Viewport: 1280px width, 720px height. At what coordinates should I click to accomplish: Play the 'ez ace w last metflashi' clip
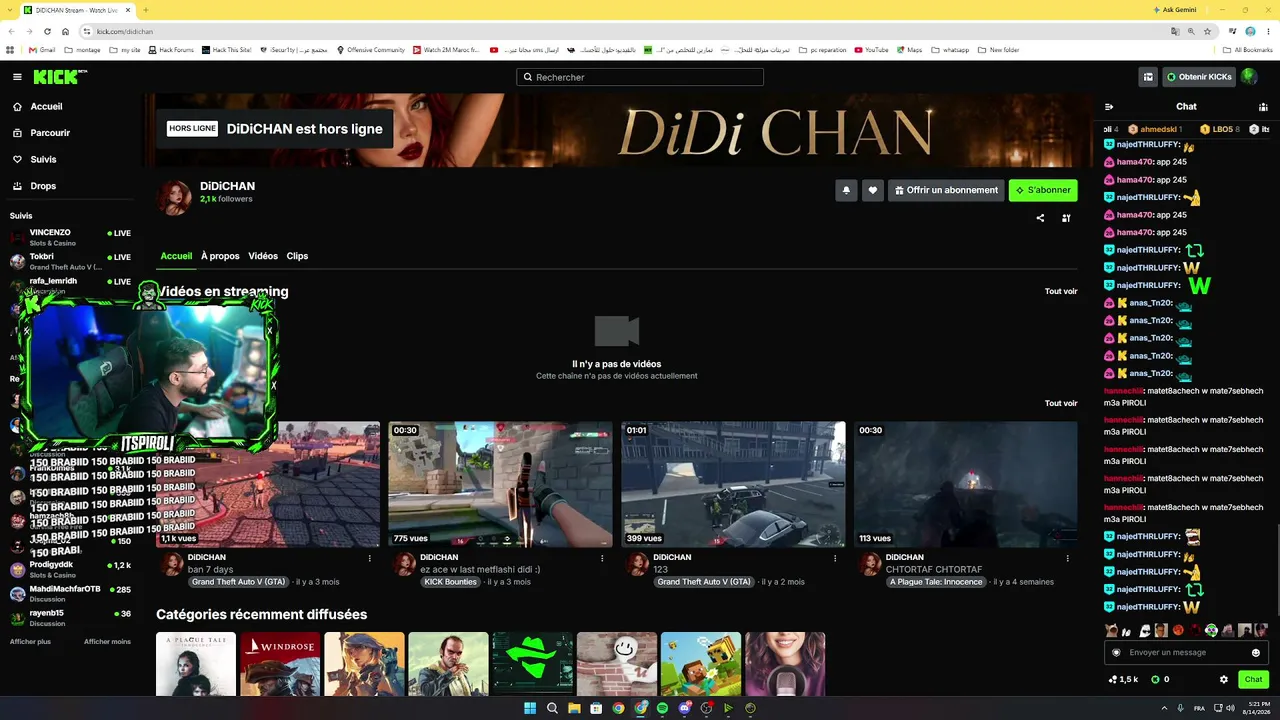[x=500, y=484]
